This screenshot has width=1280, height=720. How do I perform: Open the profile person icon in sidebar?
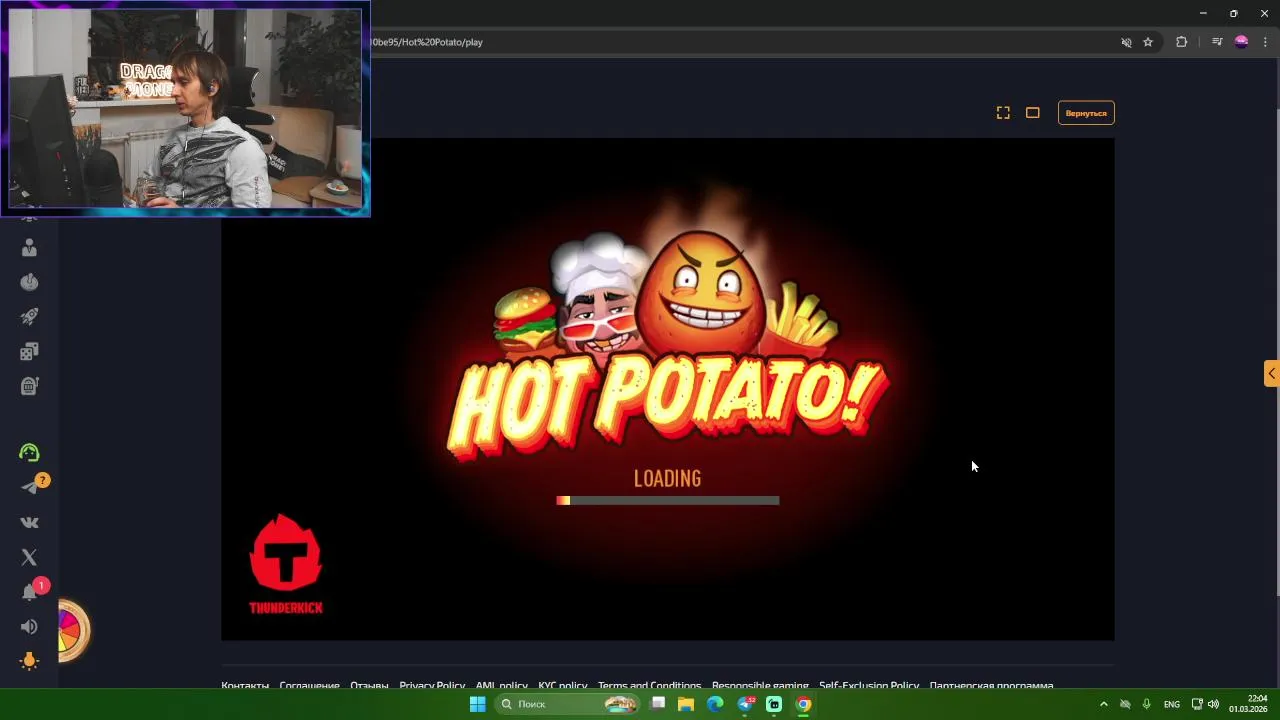pos(29,247)
